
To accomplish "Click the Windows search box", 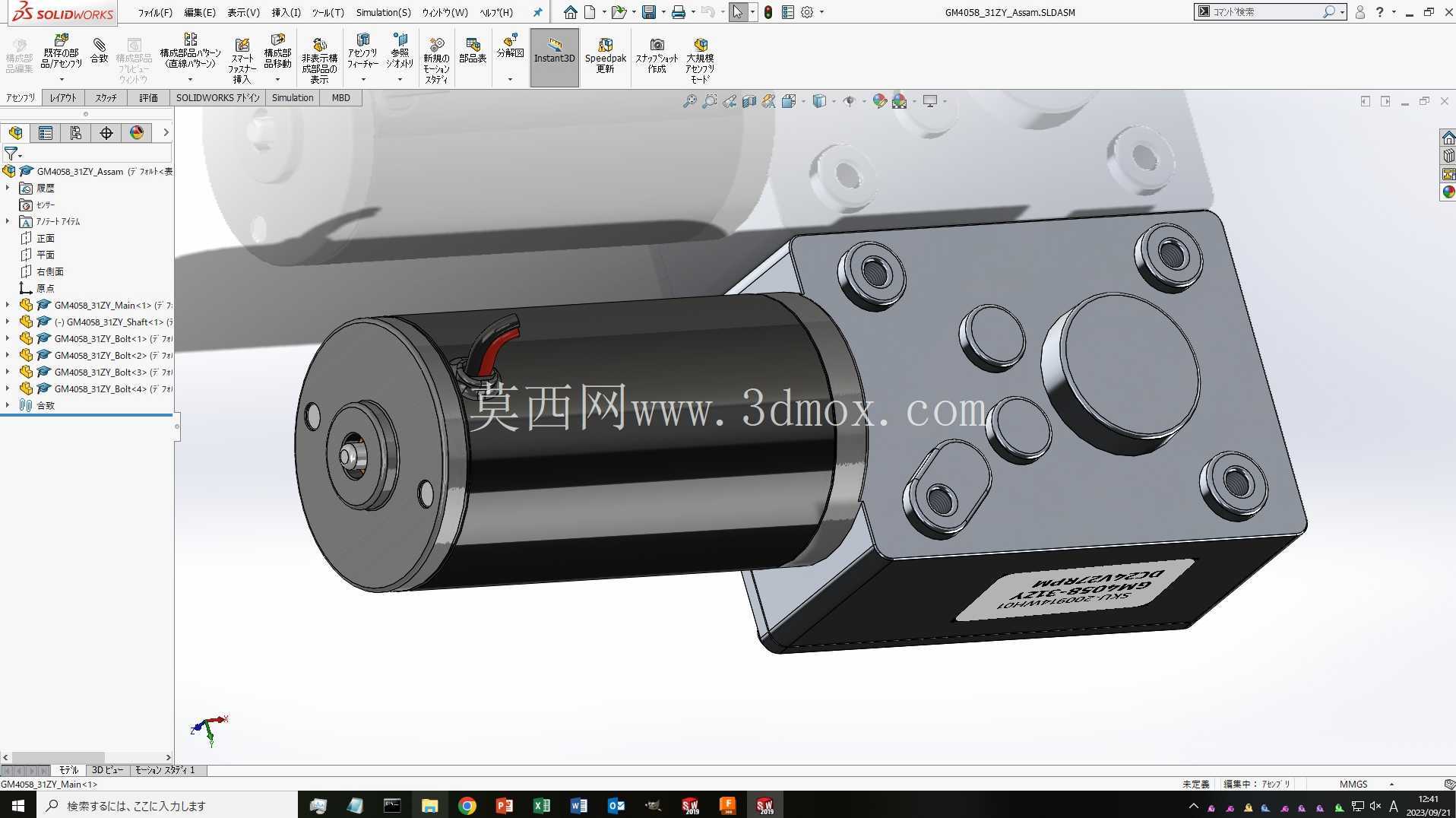I will pos(167,805).
